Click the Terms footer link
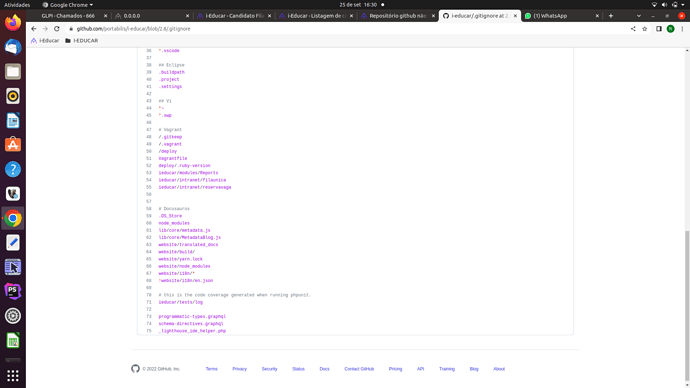Image resolution: width=690 pixels, height=388 pixels. coord(212,369)
